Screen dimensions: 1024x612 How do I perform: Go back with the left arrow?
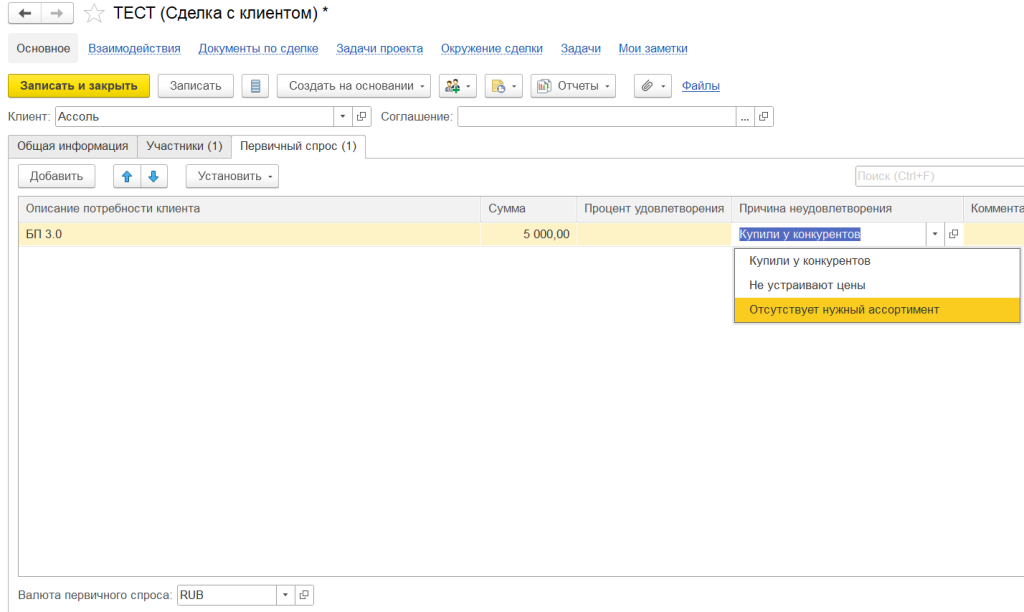(25, 13)
